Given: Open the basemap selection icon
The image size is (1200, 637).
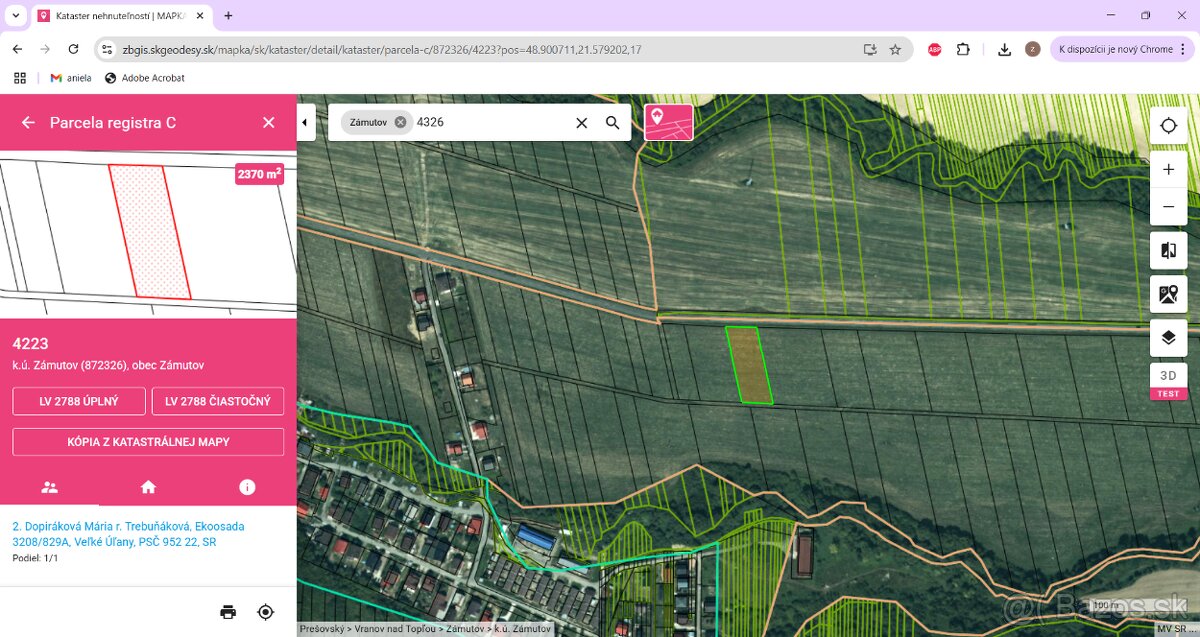Looking at the screenshot, I should [1168, 294].
